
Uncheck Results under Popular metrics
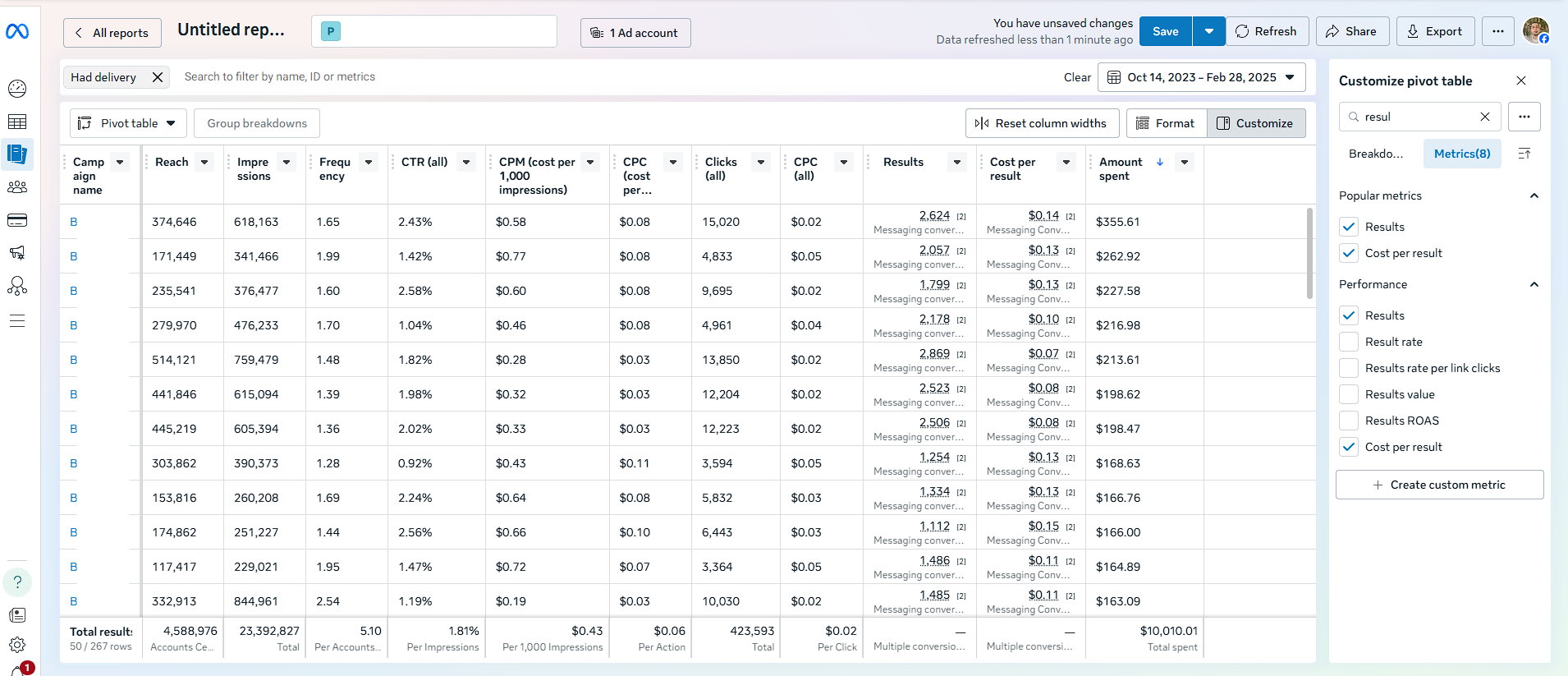1348,227
